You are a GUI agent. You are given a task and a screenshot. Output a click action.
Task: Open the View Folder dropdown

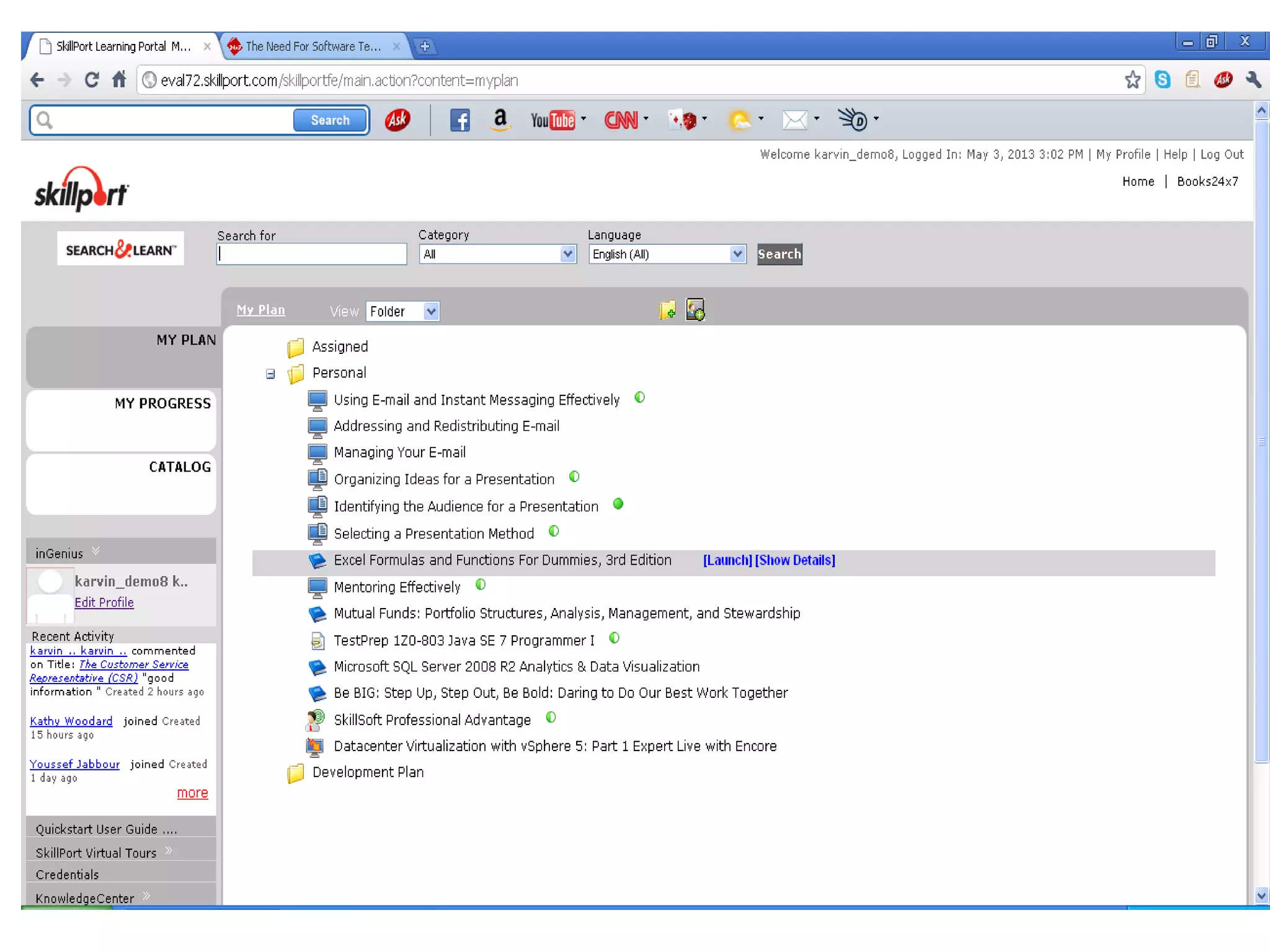click(403, 311)
